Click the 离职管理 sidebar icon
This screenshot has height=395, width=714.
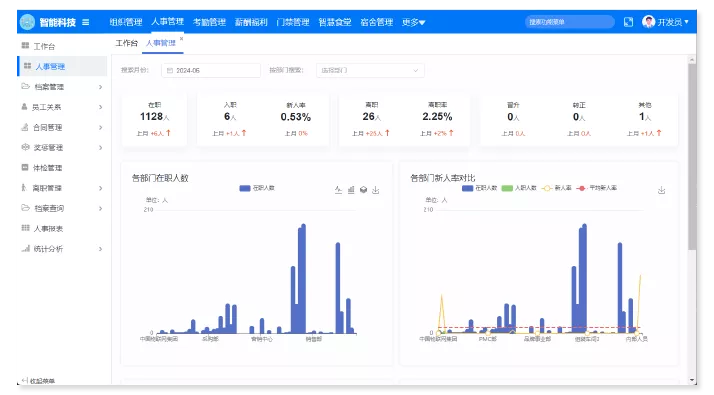24,187
